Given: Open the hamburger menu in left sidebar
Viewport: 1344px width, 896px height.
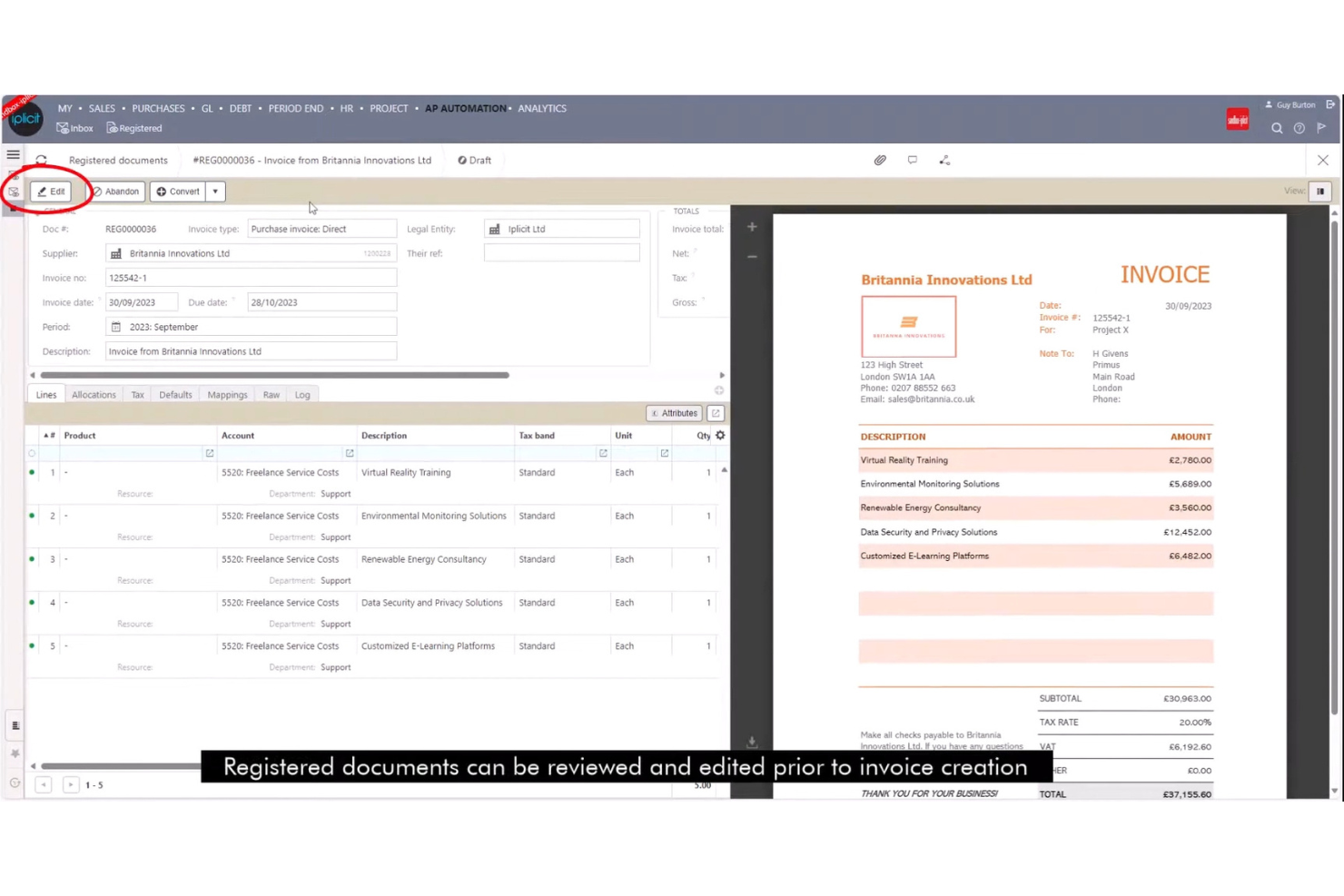Looking at the screenshot, I should click(14, 154).
